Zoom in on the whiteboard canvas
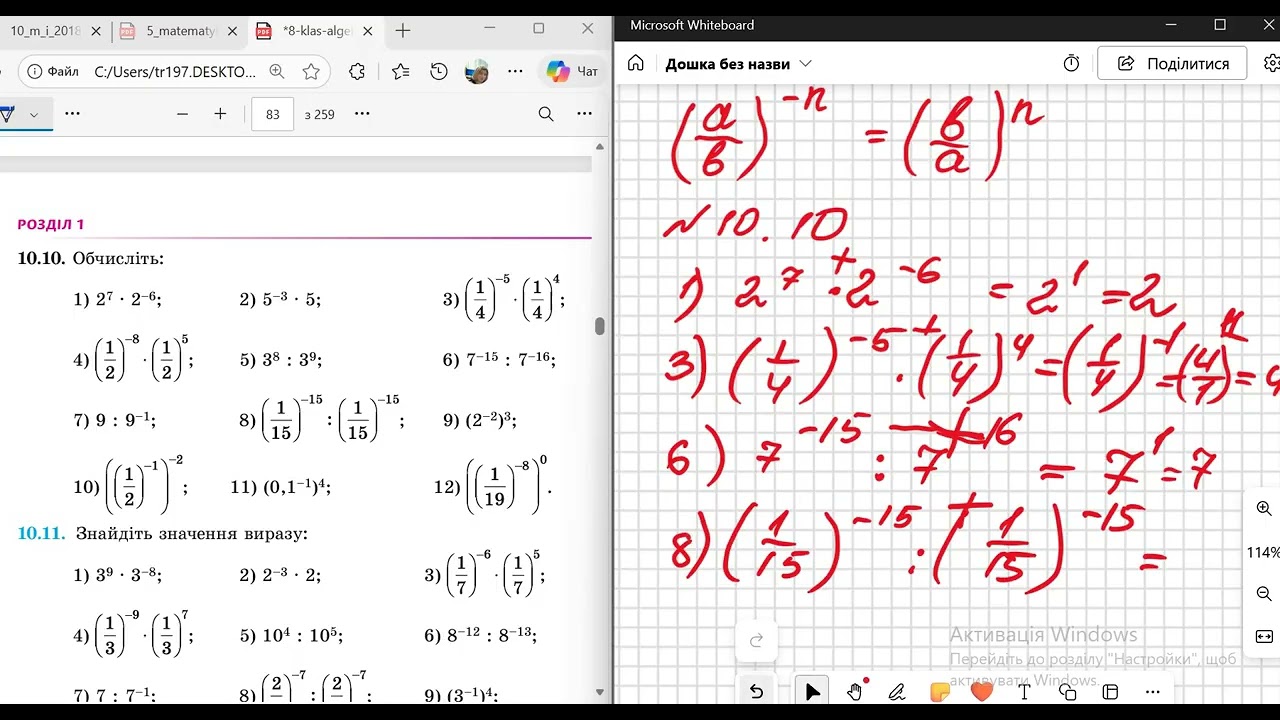Image resolution: width=1280 pixels, height=720 pixels. pyautogui.click(x=1264, y=508)
